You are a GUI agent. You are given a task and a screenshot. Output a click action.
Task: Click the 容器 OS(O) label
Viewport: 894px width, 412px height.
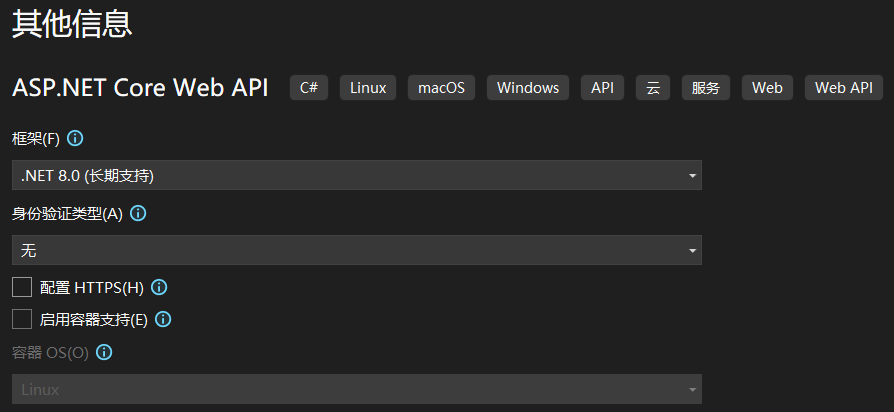tap(50, 353)
